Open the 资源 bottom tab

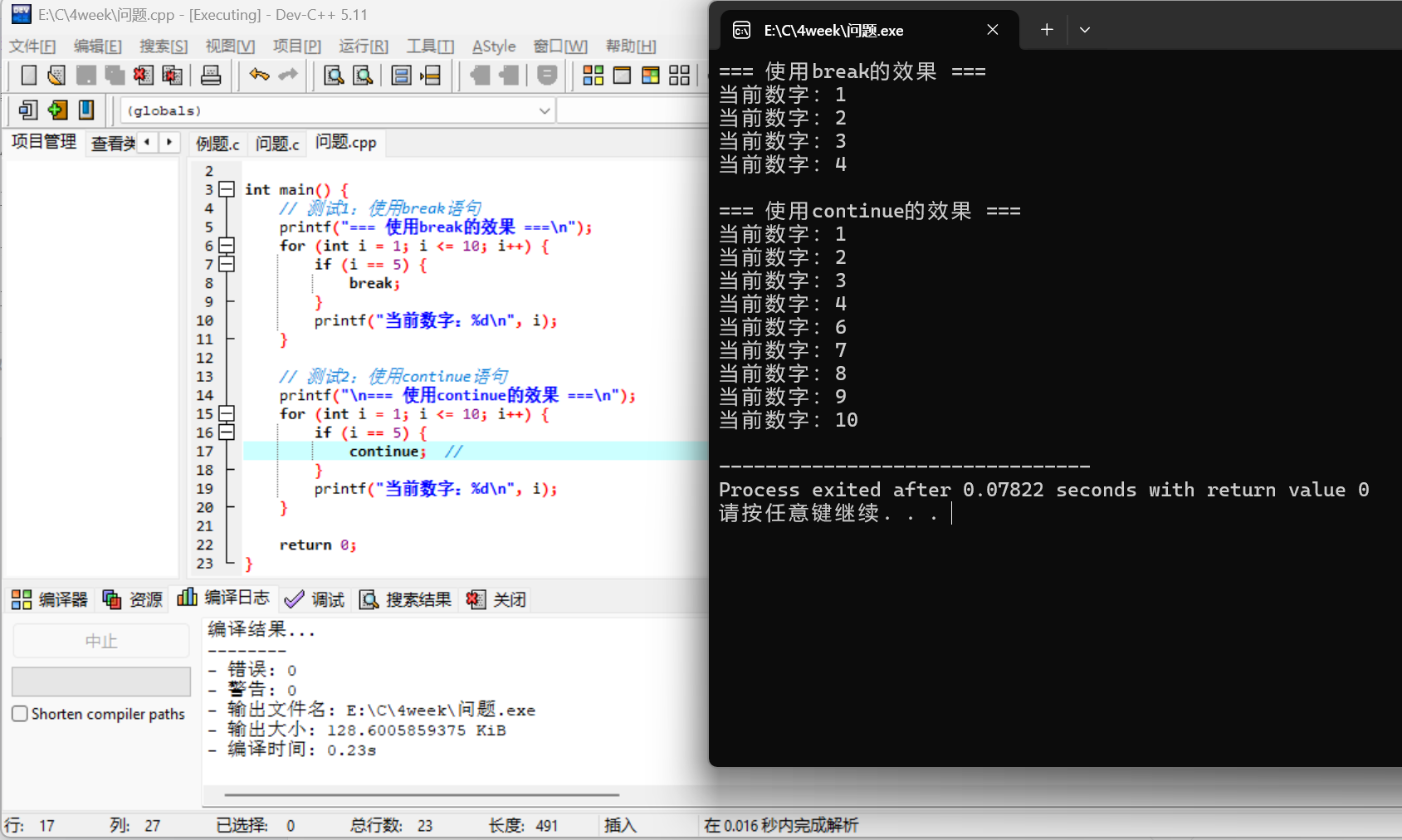133,599
